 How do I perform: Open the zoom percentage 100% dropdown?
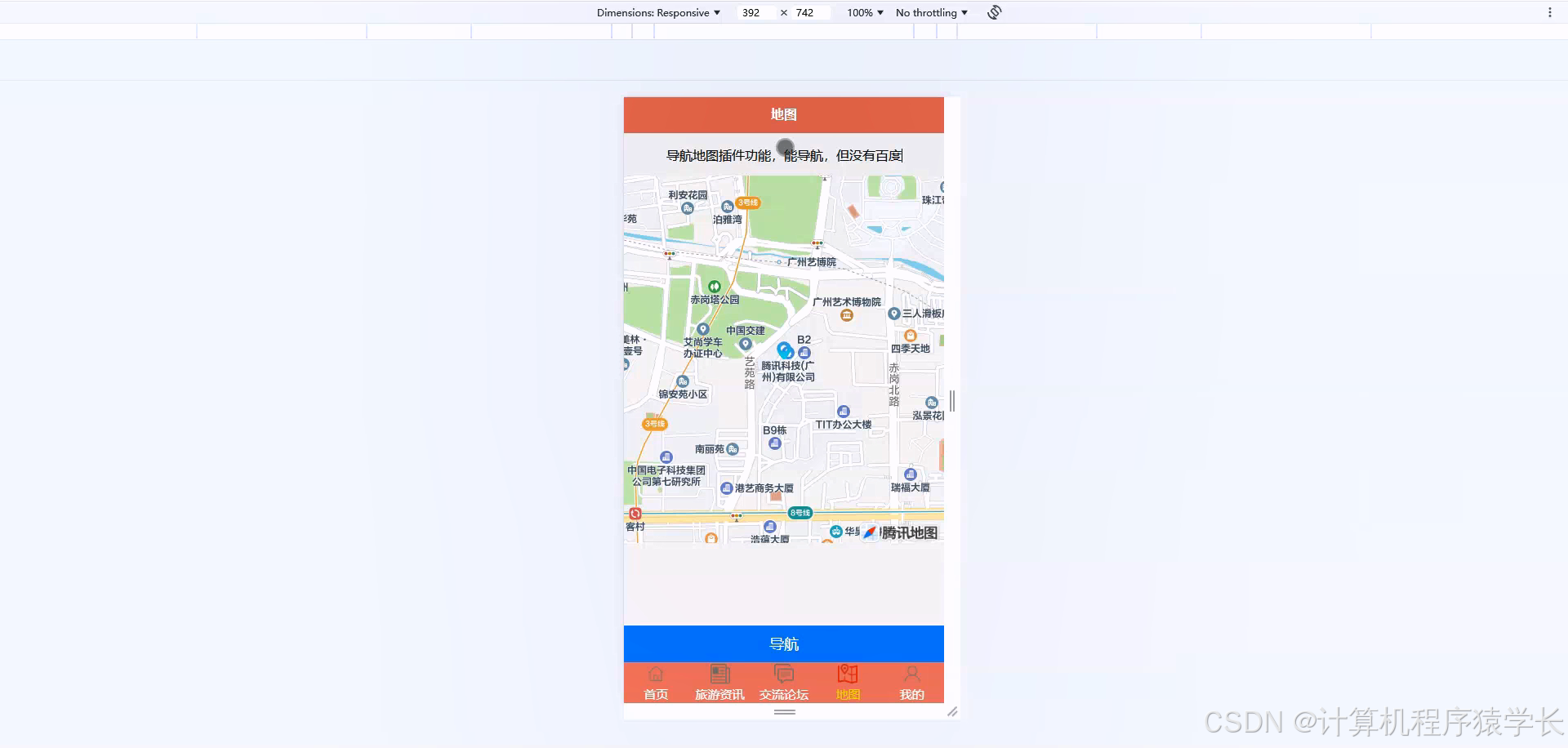862,12
